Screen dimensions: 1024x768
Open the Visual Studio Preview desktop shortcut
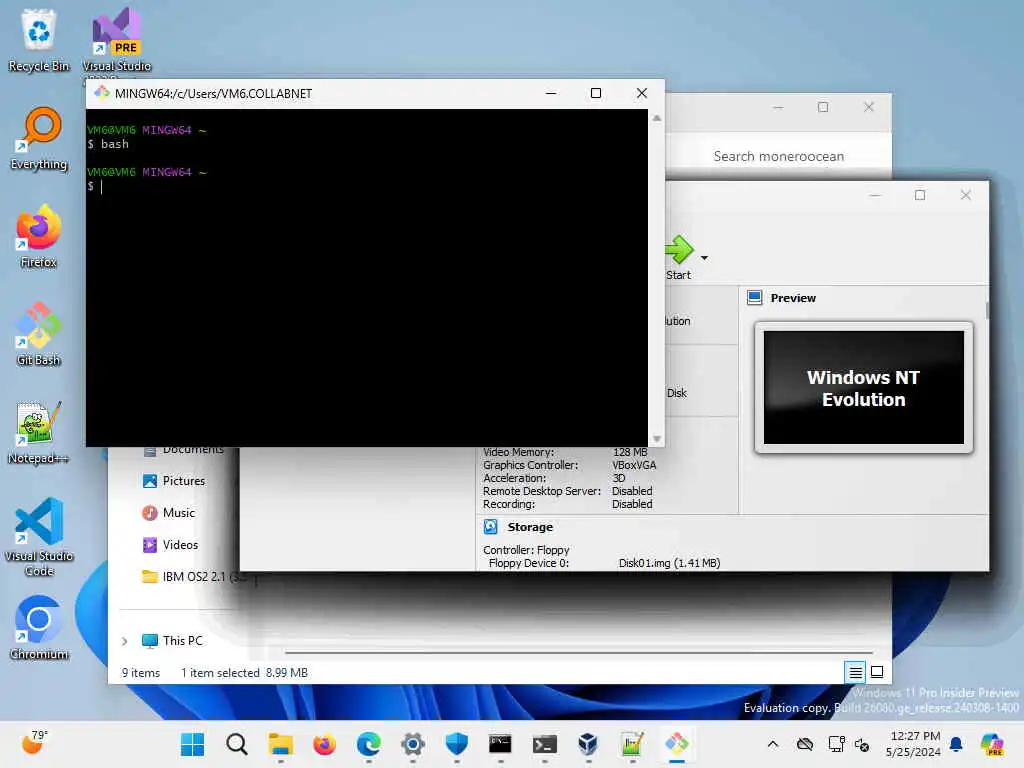point(116,40)
